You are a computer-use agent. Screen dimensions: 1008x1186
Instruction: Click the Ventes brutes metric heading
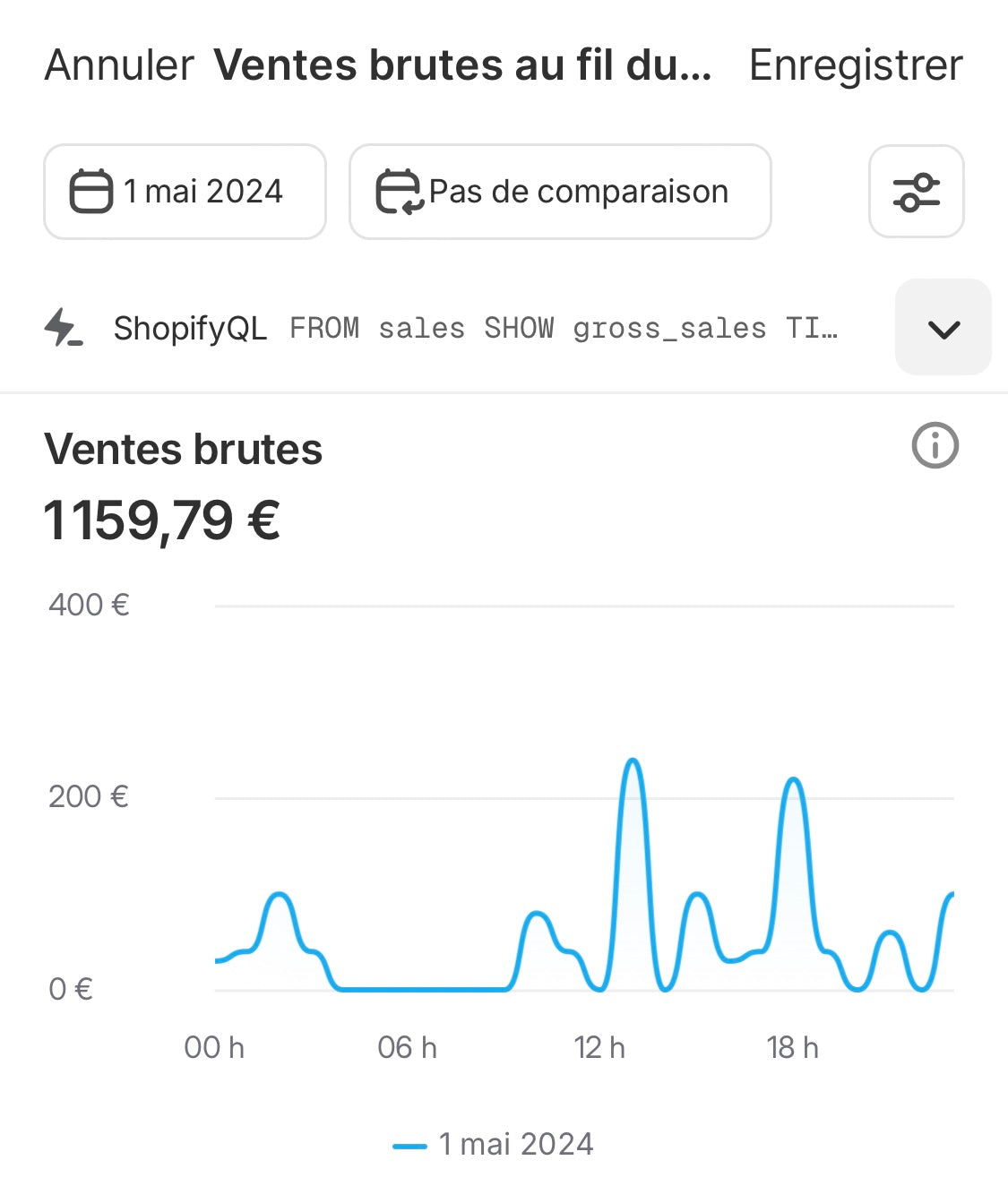[x=183, y=449]
